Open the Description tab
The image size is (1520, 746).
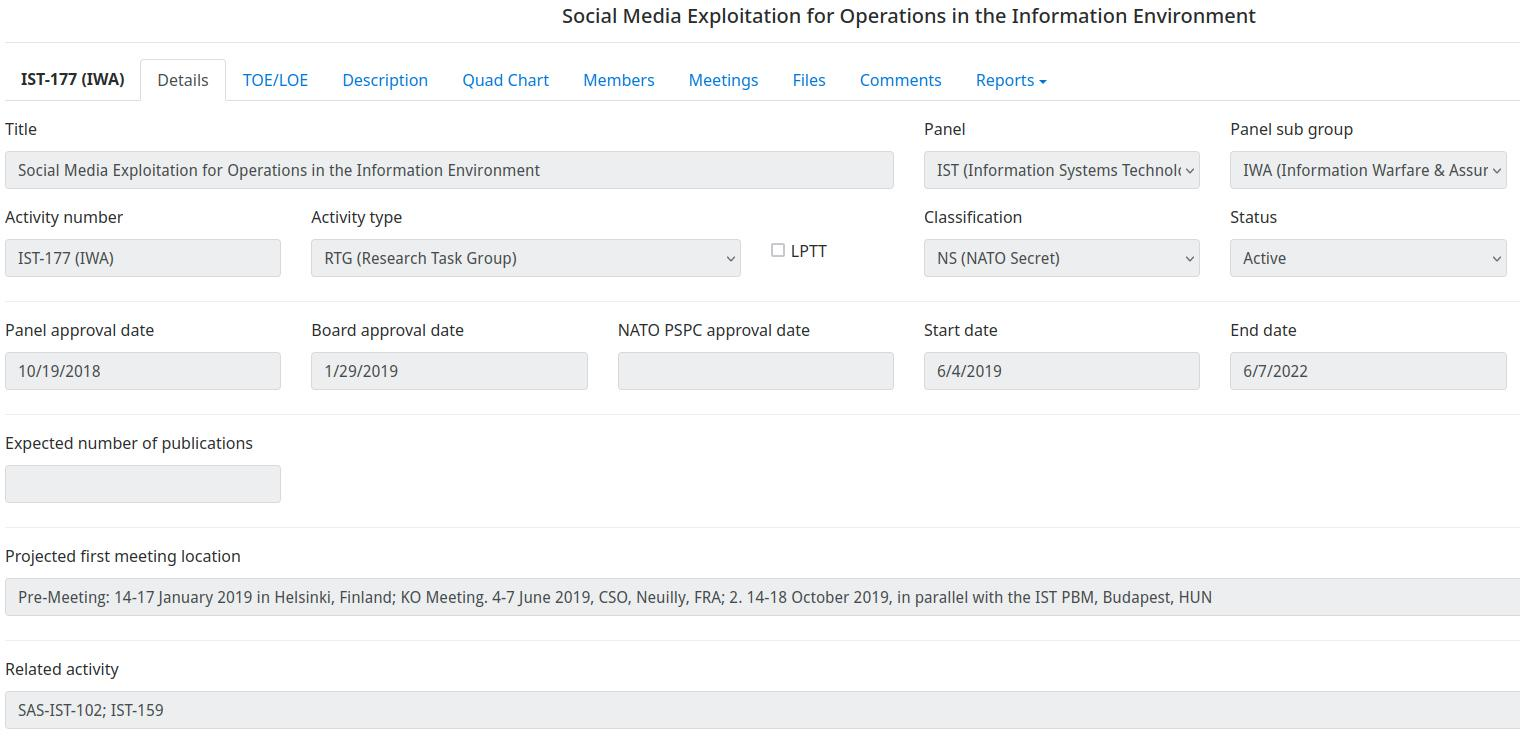[385, 80]
